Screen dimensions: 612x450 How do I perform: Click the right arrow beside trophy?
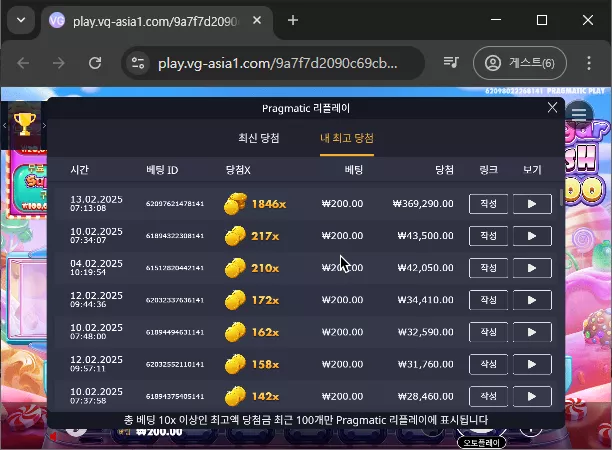click(x=44, y=125)
